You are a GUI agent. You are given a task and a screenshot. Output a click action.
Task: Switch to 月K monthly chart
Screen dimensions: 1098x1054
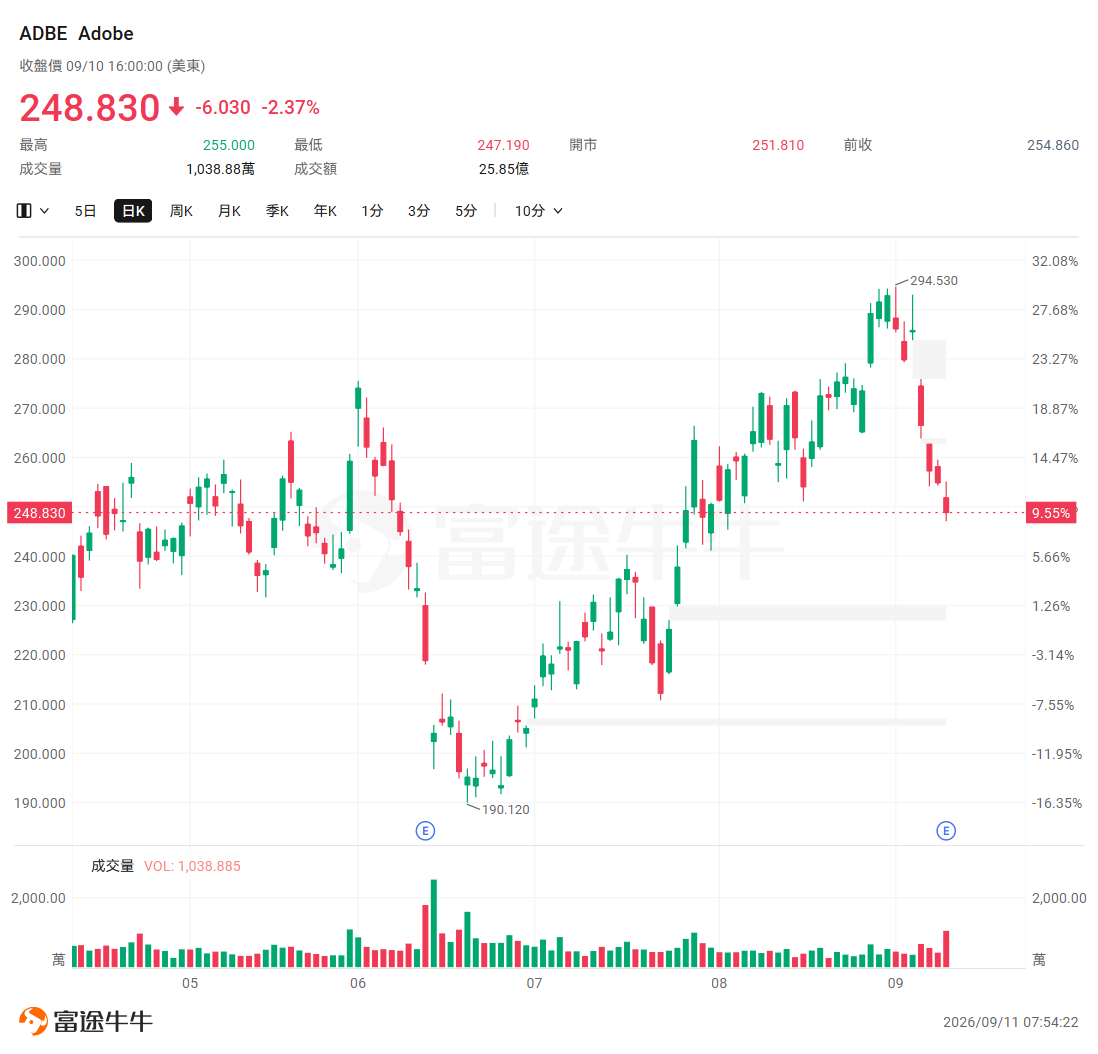(x=230, y=211)
